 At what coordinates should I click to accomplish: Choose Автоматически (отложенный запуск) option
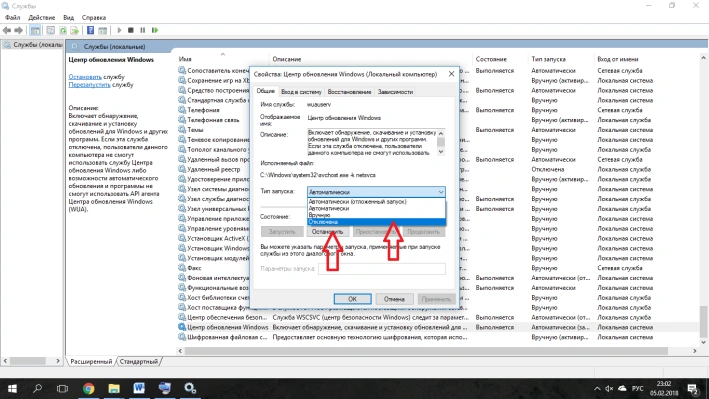[376, 202]
